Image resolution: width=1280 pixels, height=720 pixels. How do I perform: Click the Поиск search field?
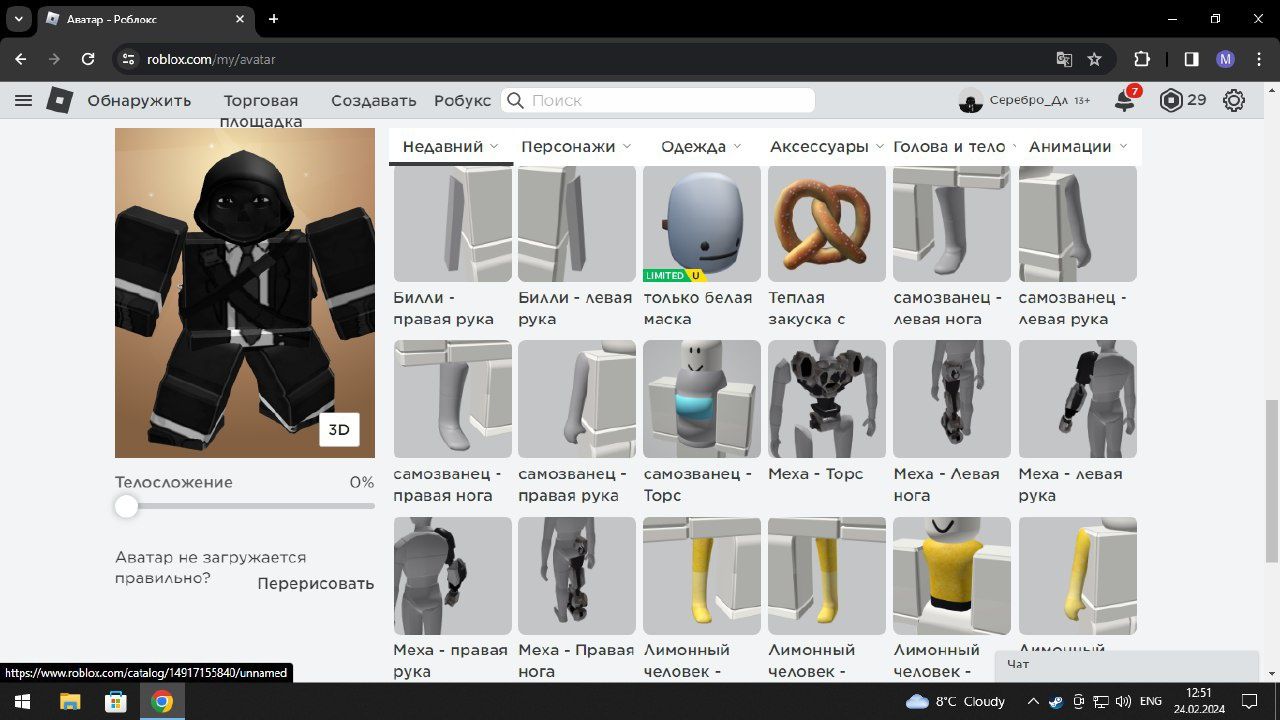click(658, 100)
